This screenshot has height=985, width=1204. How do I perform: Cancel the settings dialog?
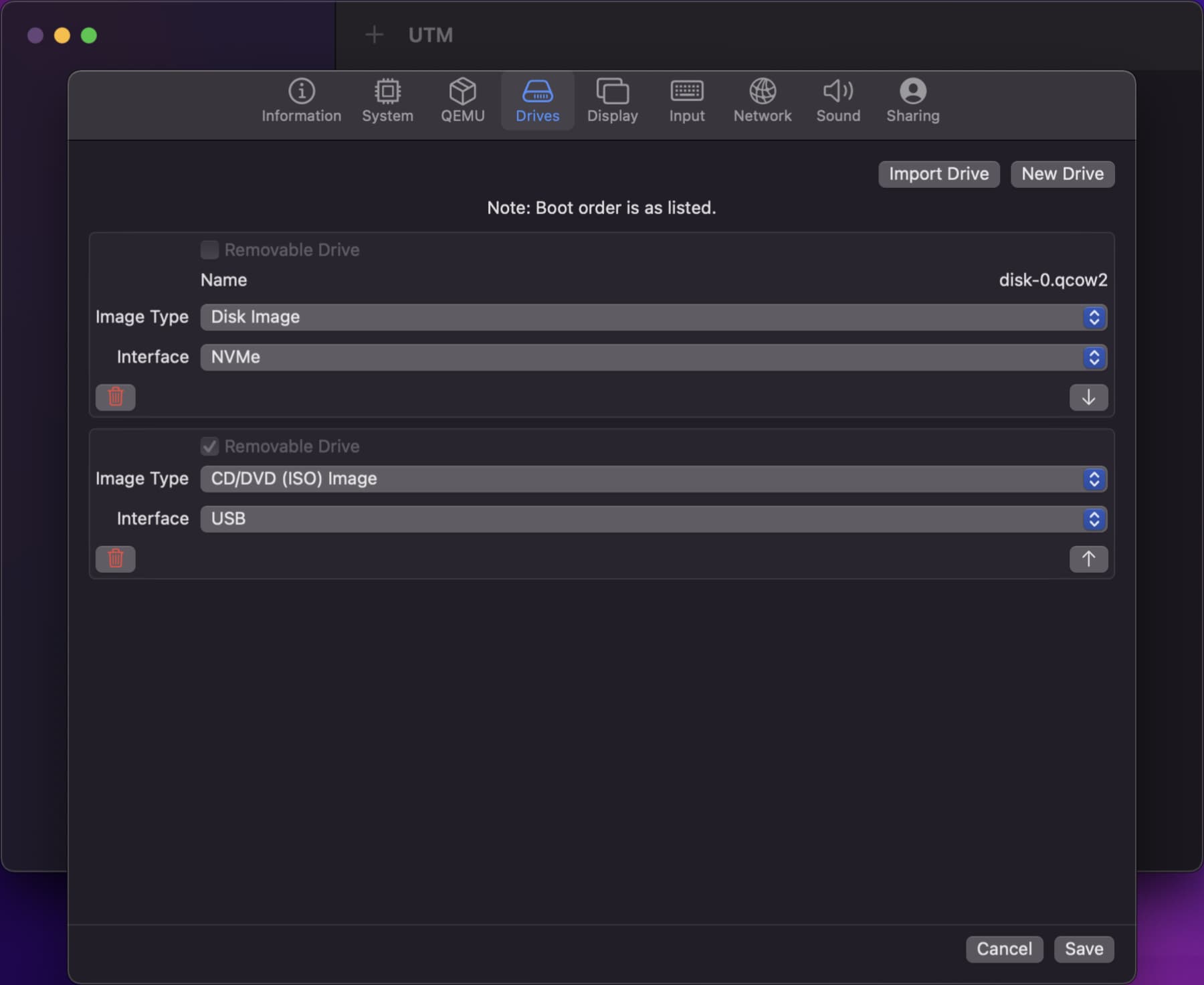click(1004, 949)
